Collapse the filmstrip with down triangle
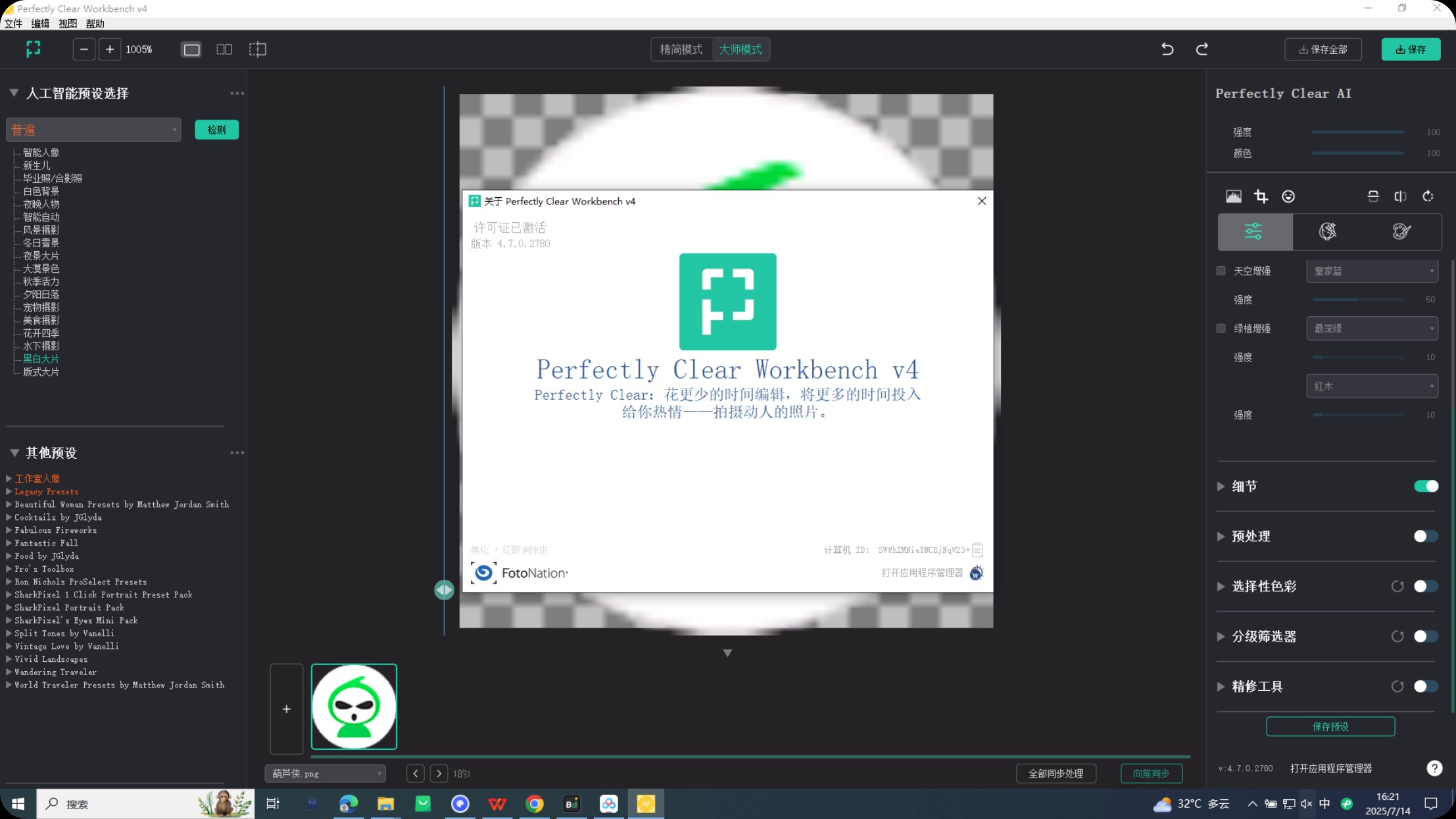The height and width of the screenshot is (819, 1456). coord(727,653)
